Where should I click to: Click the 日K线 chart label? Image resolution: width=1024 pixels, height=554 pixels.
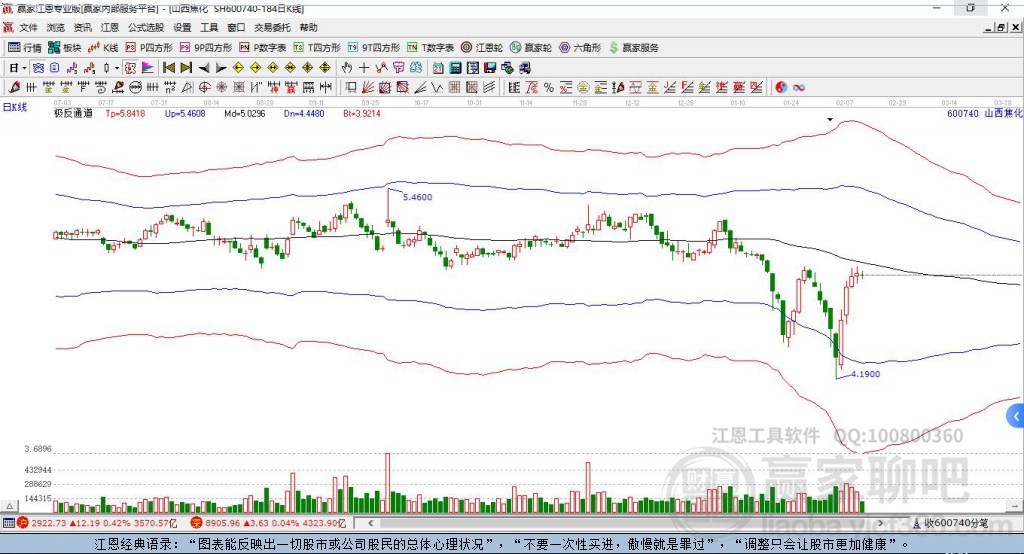click(15, 107)
